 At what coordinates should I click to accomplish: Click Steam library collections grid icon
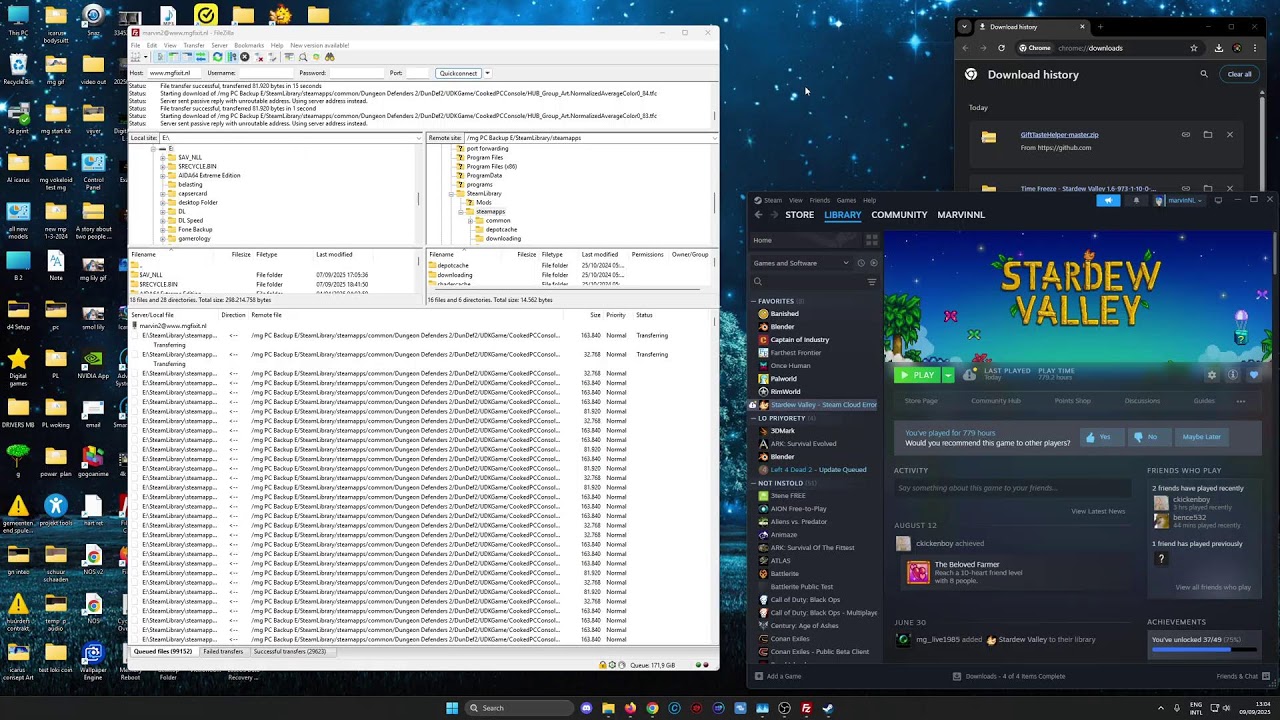872,240
